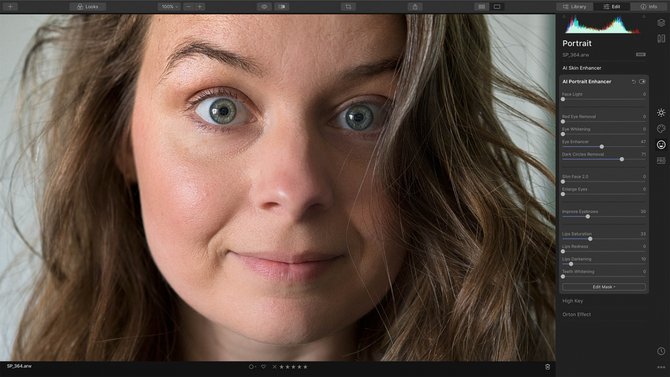Click the Improve Eyebrows slider handle
The image size is (670, 377).
pos(588,216)
